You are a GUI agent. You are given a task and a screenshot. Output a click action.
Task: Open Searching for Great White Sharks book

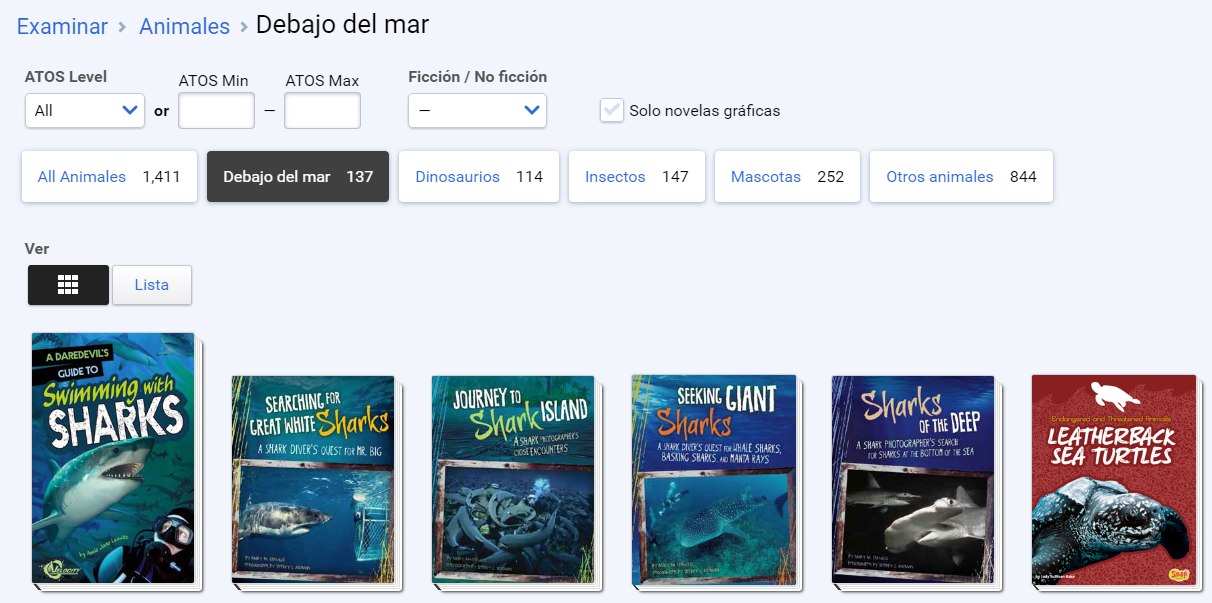click(x=313, y=480)
